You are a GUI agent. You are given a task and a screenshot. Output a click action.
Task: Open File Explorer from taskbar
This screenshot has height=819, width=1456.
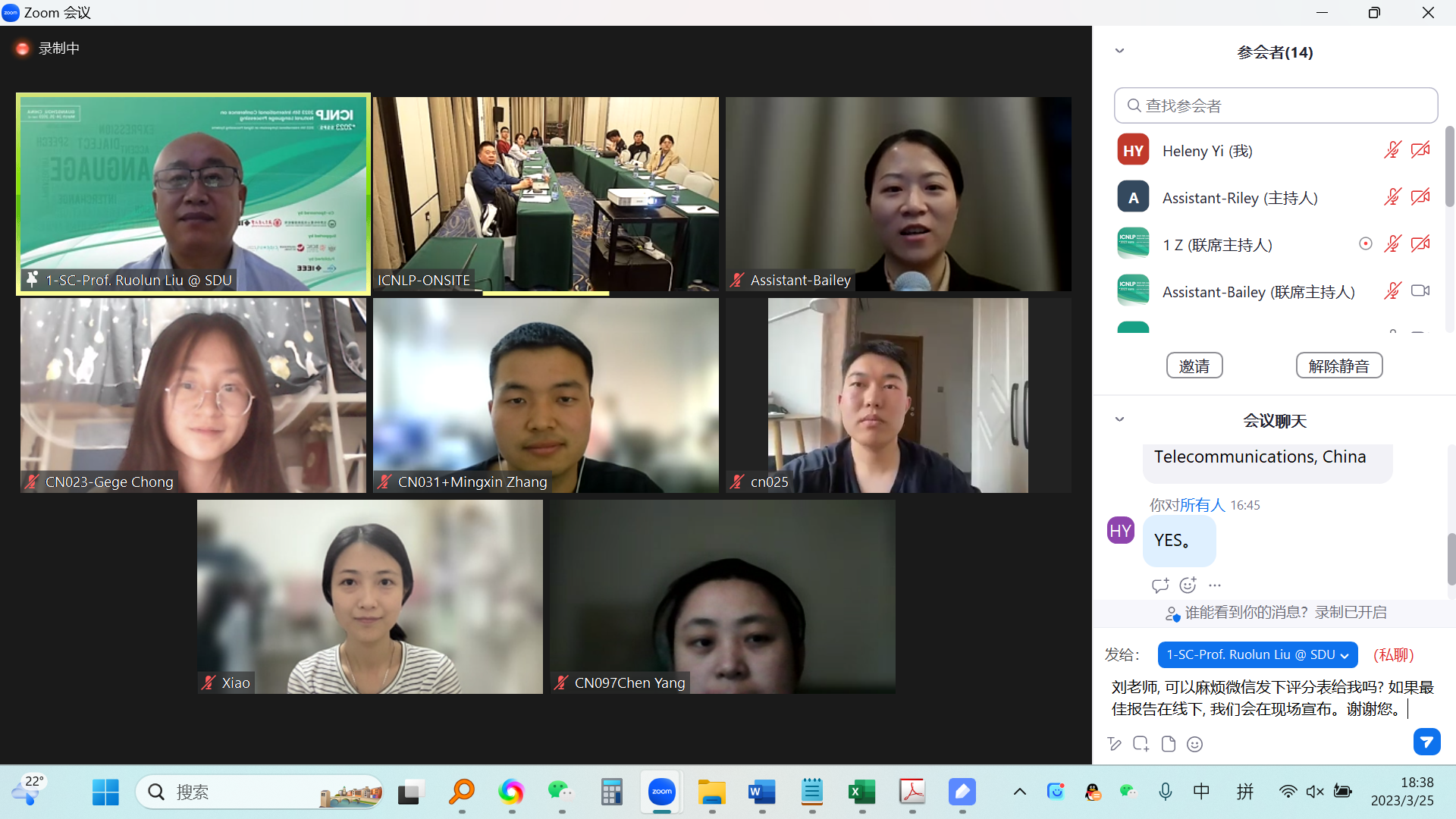(x=711, y=792)
